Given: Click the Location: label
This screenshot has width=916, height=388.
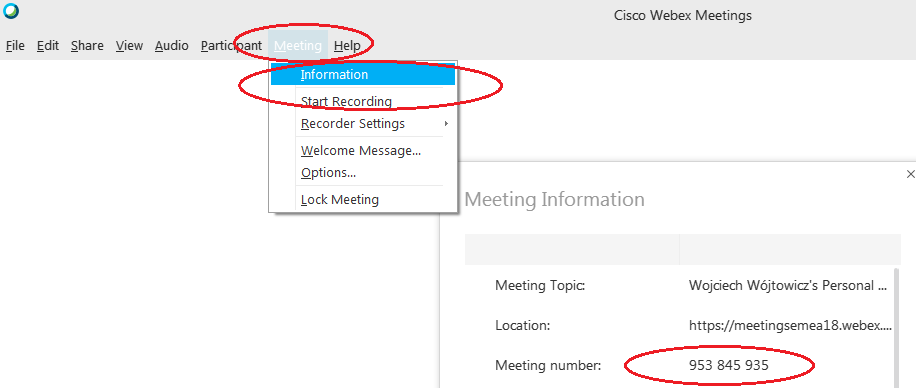Looking at the screenshot, I should coord(523,326).
